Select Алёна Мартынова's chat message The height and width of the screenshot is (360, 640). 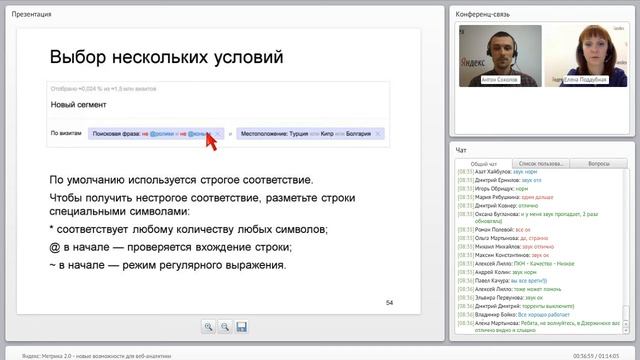[539, 326]
